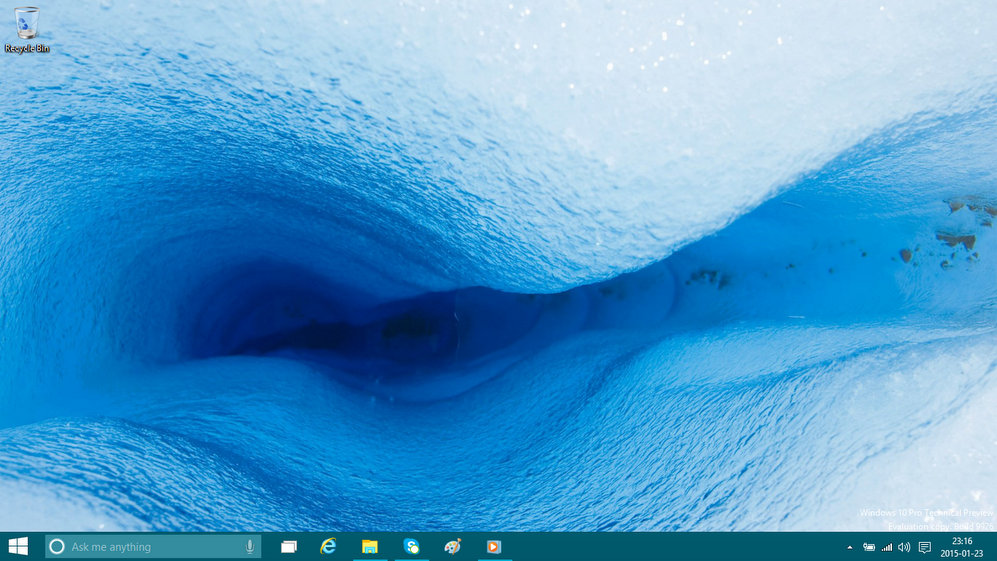Image resolution: width=997 pixels, height=561 pixels.
Task: Open the Paint app from the taskbar
Action: pyautogui.click(x=452, y=547)
